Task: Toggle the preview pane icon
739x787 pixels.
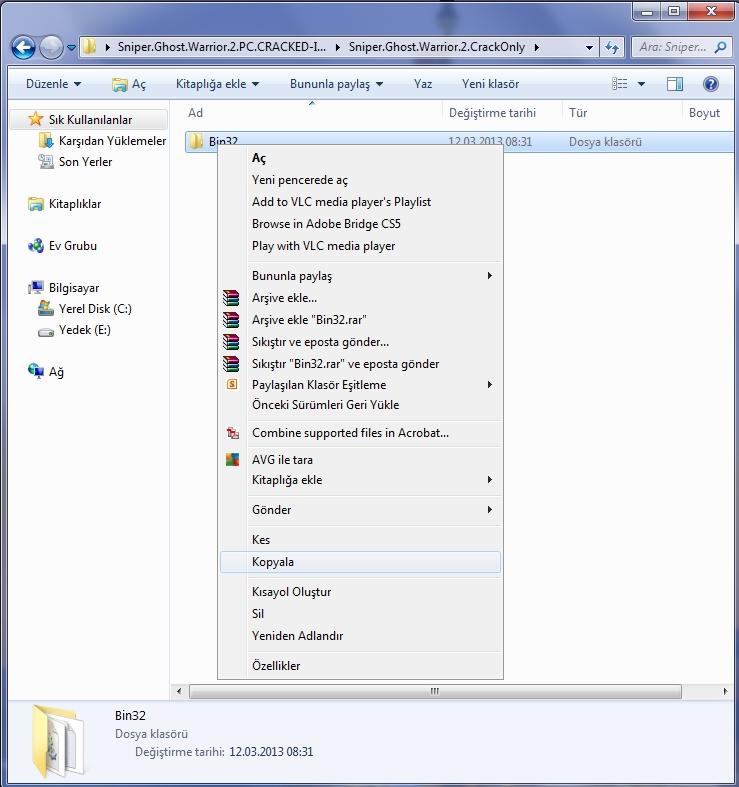Action: point(674,84)
